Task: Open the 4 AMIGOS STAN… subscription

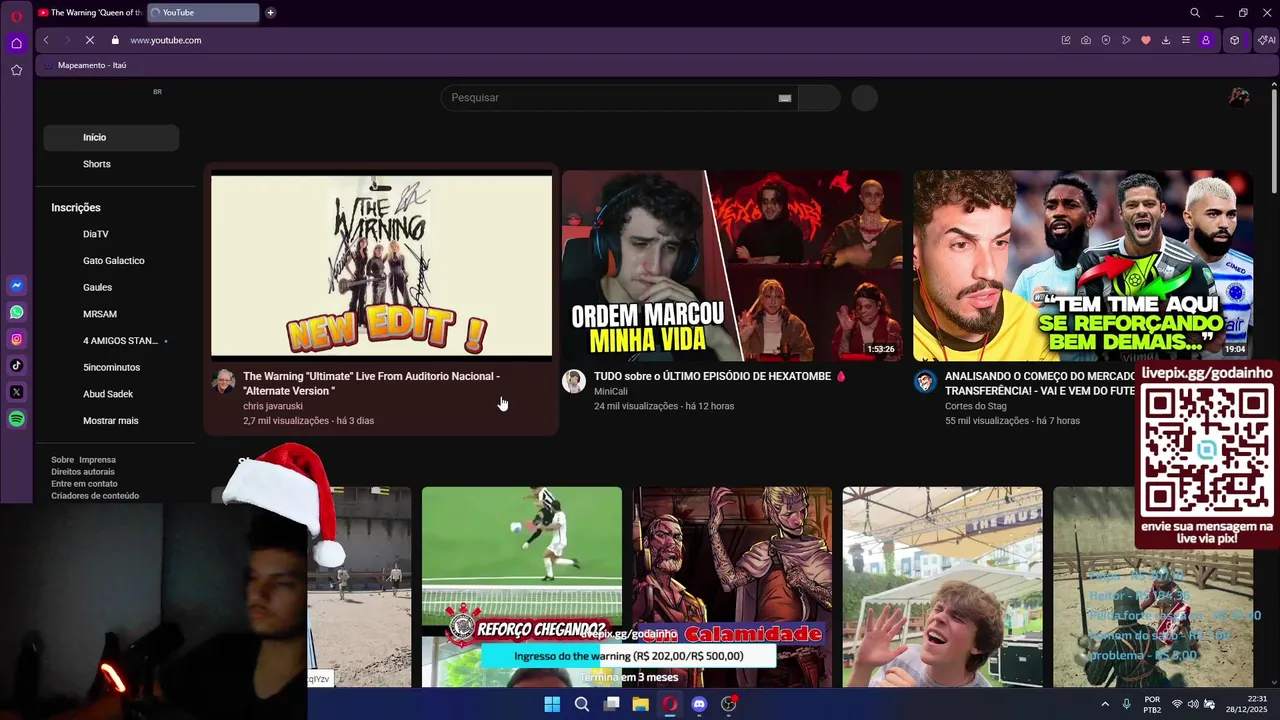Action: 121,341
